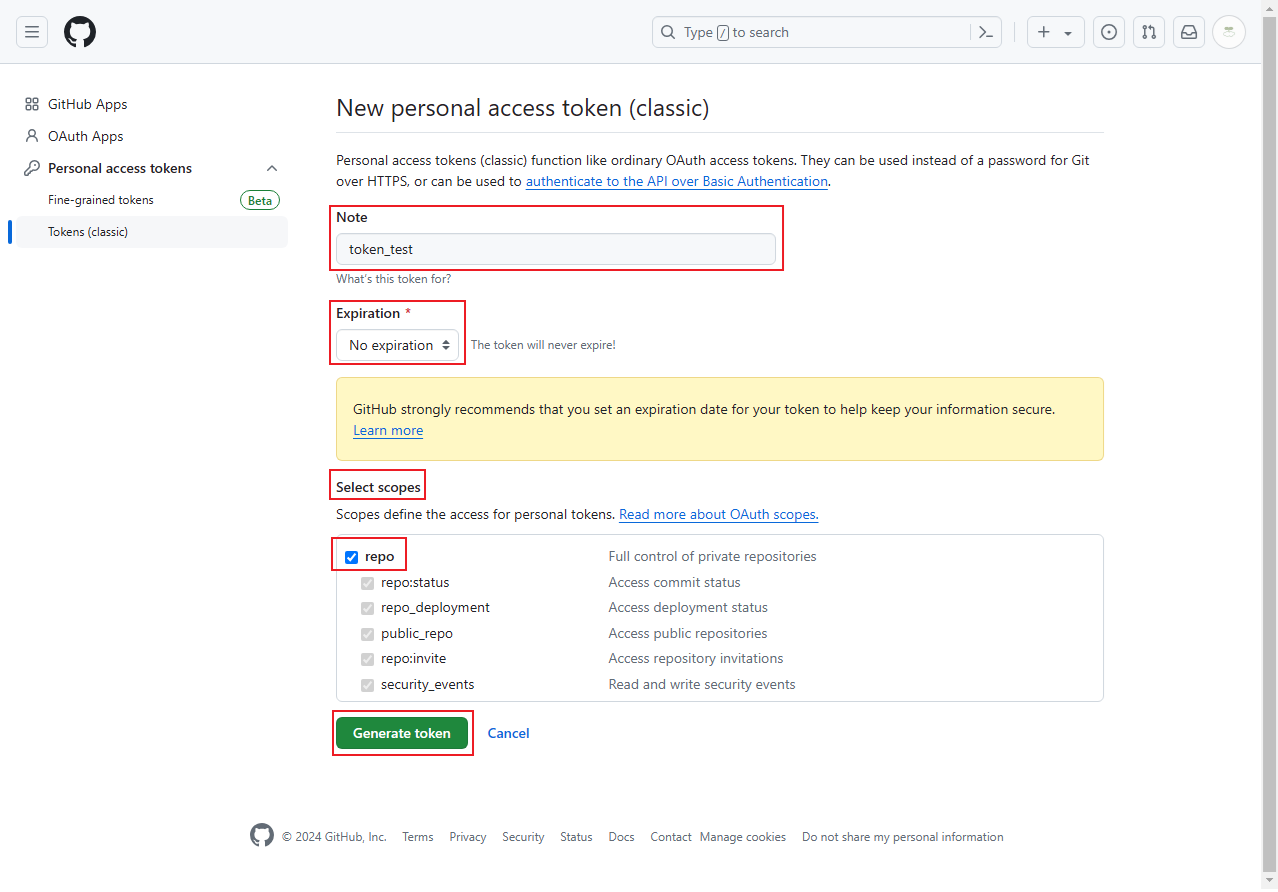This screenshot has height=892, width=1278.
Task: Click 'Access public repositories' description text
Action: (688, 633)
